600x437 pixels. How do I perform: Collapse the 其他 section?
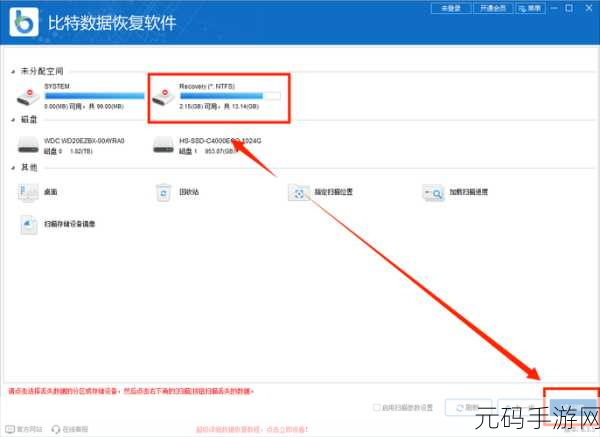13,168
